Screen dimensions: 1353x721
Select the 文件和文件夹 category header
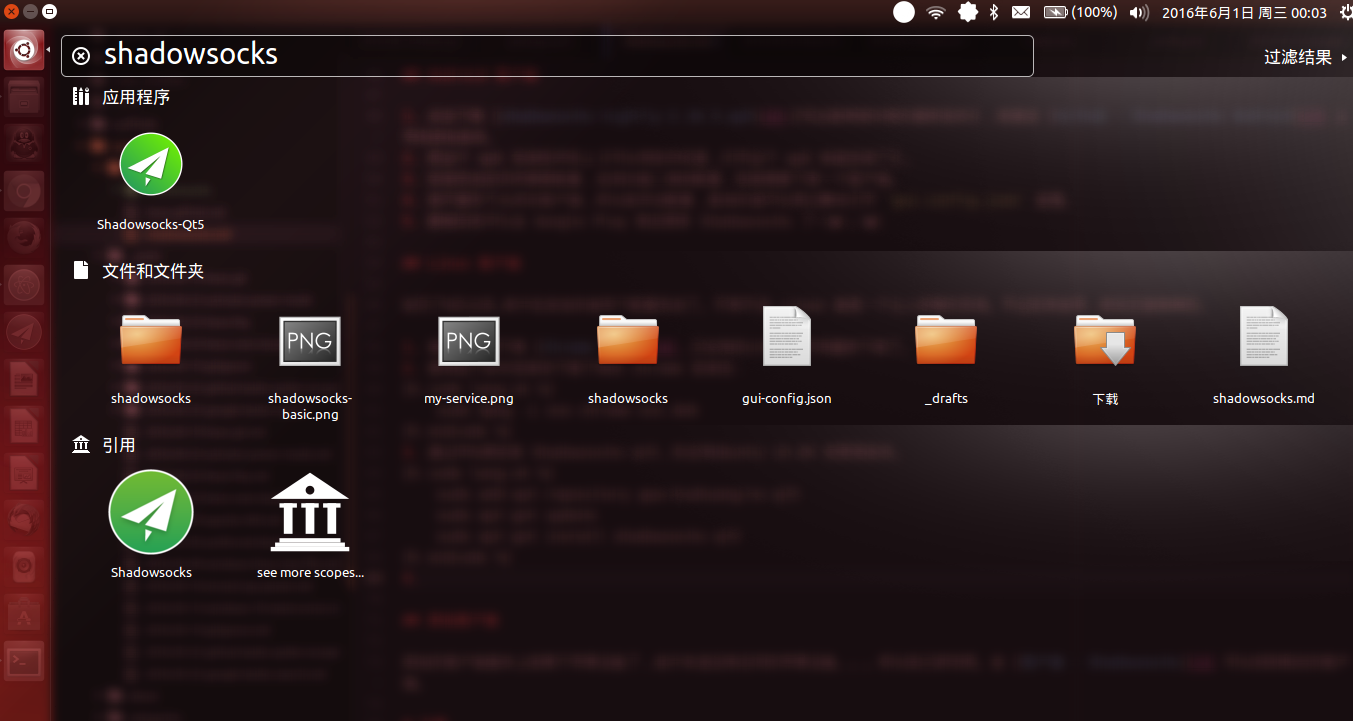click(x=138, y=270)
